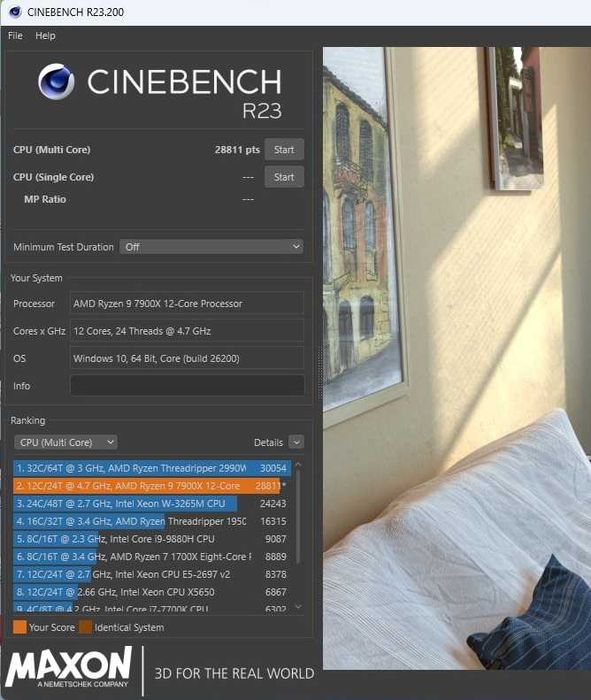Image resolution: width=591 pixels, height=700 pixels.
Task: Open the File menu
Action: pos(15,36)
